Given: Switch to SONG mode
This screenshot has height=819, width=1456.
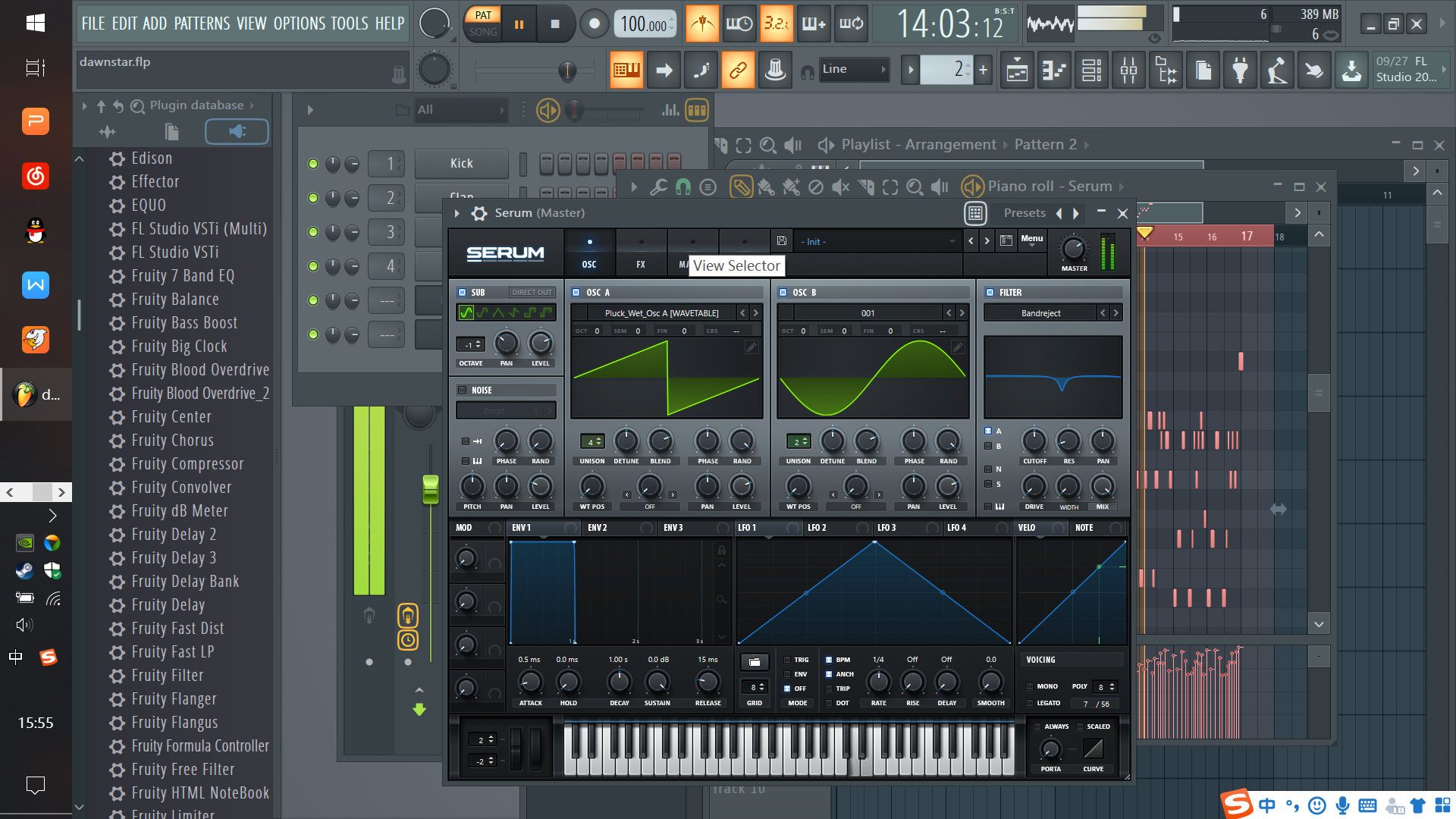Looking at the screenshot, I should [483, 33].
